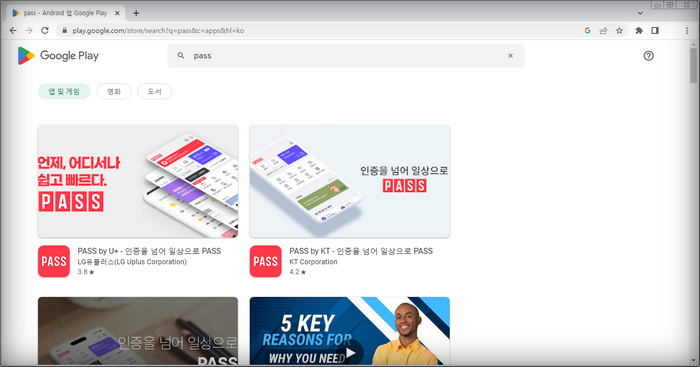Select the 영화 filter chip
700x367 pixels.
coord(114,92)
